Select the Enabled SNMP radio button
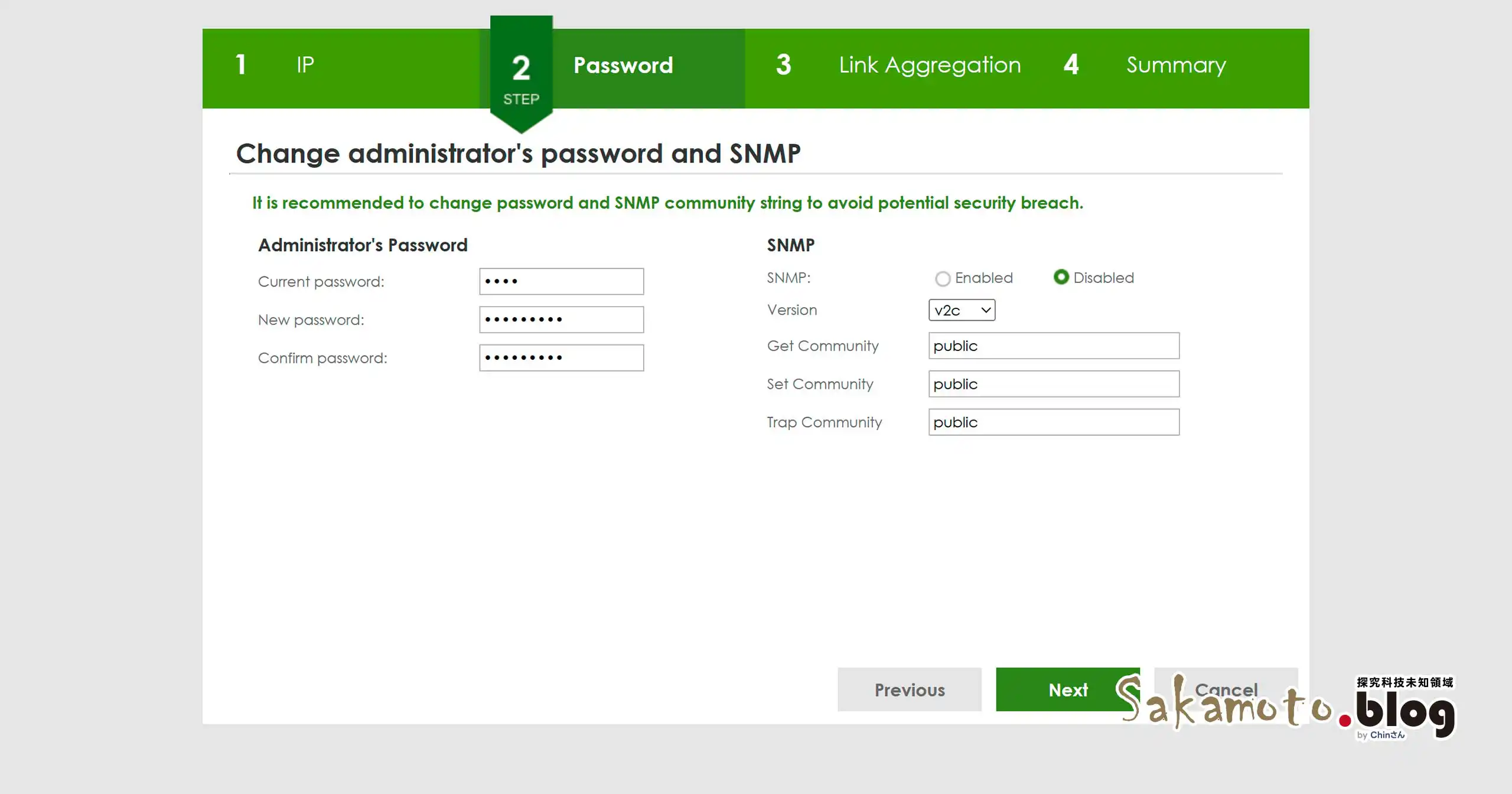The image size is (1512, 794). [x=943, y=278]
